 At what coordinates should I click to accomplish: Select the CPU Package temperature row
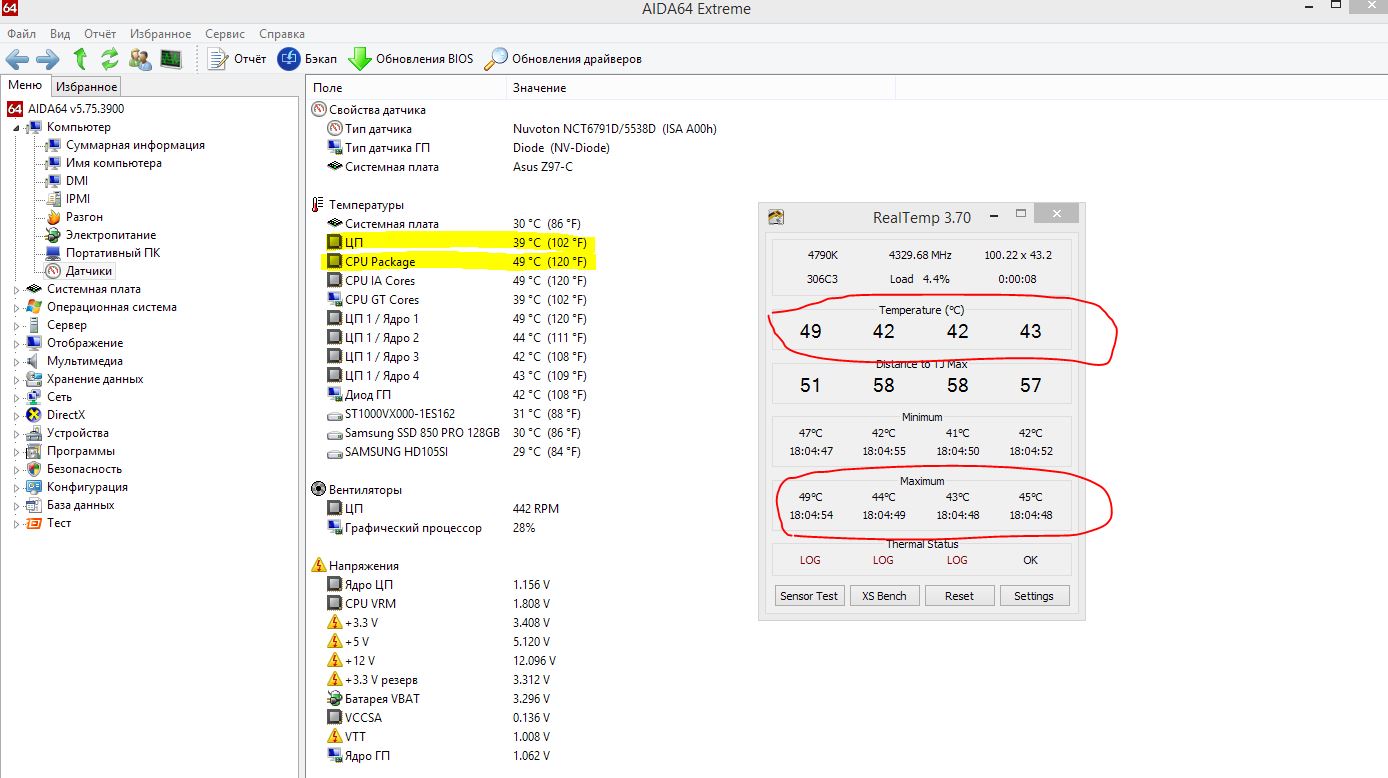click(456, 262)
